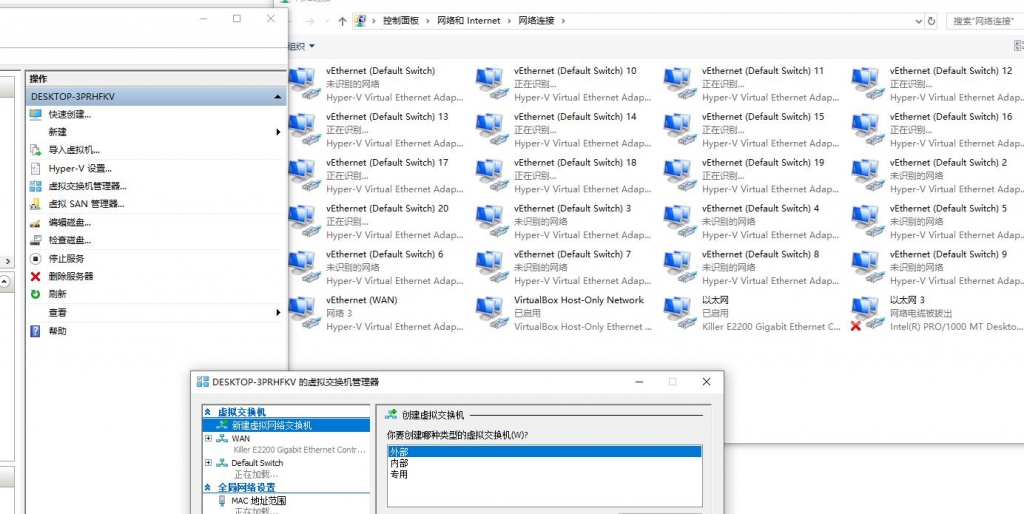Select vEthernet (Default Switch) 5 adapter icon
1024x514 pixels.
coord(867,221)
